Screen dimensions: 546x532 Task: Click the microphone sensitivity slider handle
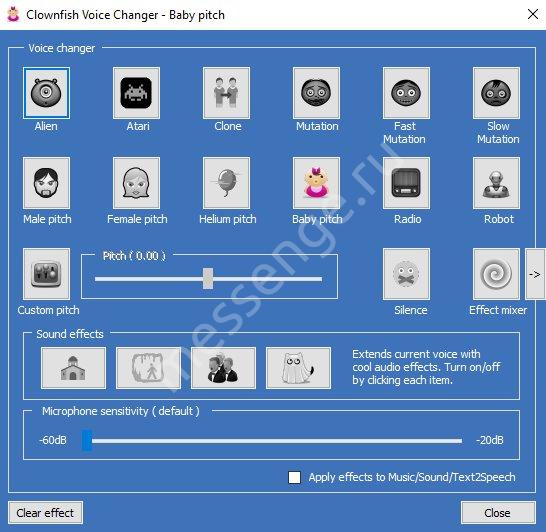[x=87, y=440]
